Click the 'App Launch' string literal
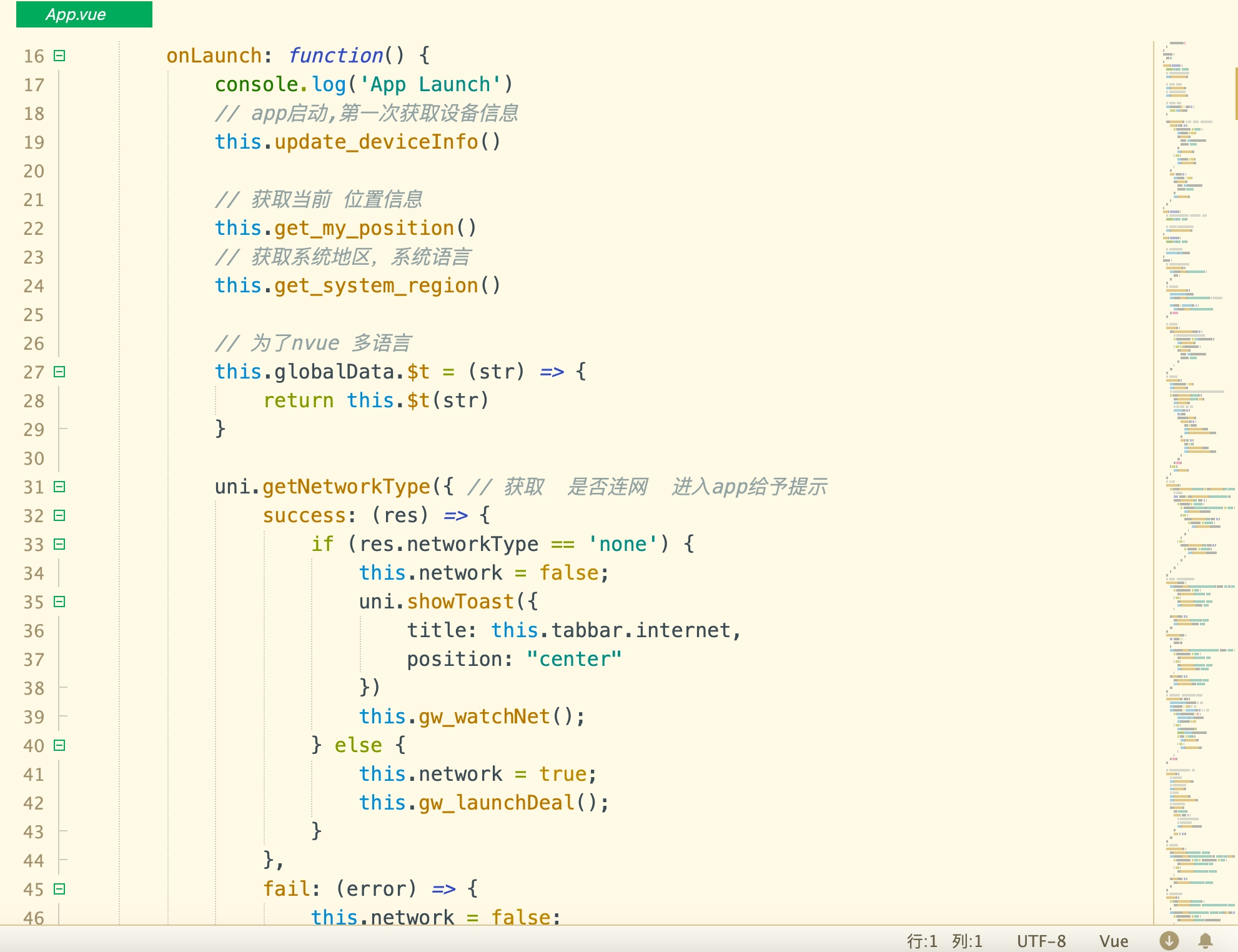1238x952 pixels. point(430,84)
